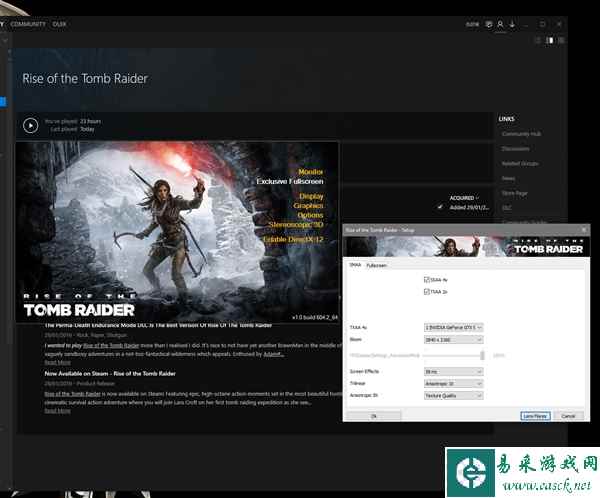Open the 'Rise of the Tomb Raider' inline article link
This screenshot has height=498, width=600.
click(x=111, y=345)
